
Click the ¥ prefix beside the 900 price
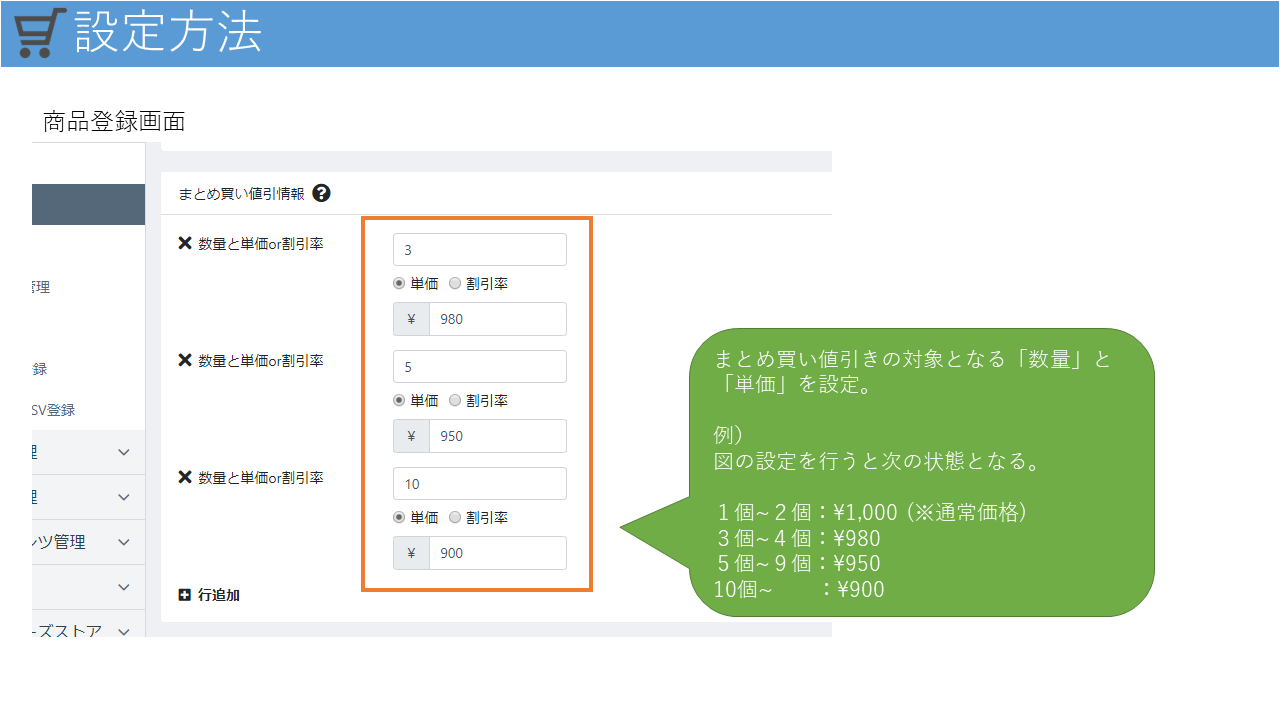(411, 553)
